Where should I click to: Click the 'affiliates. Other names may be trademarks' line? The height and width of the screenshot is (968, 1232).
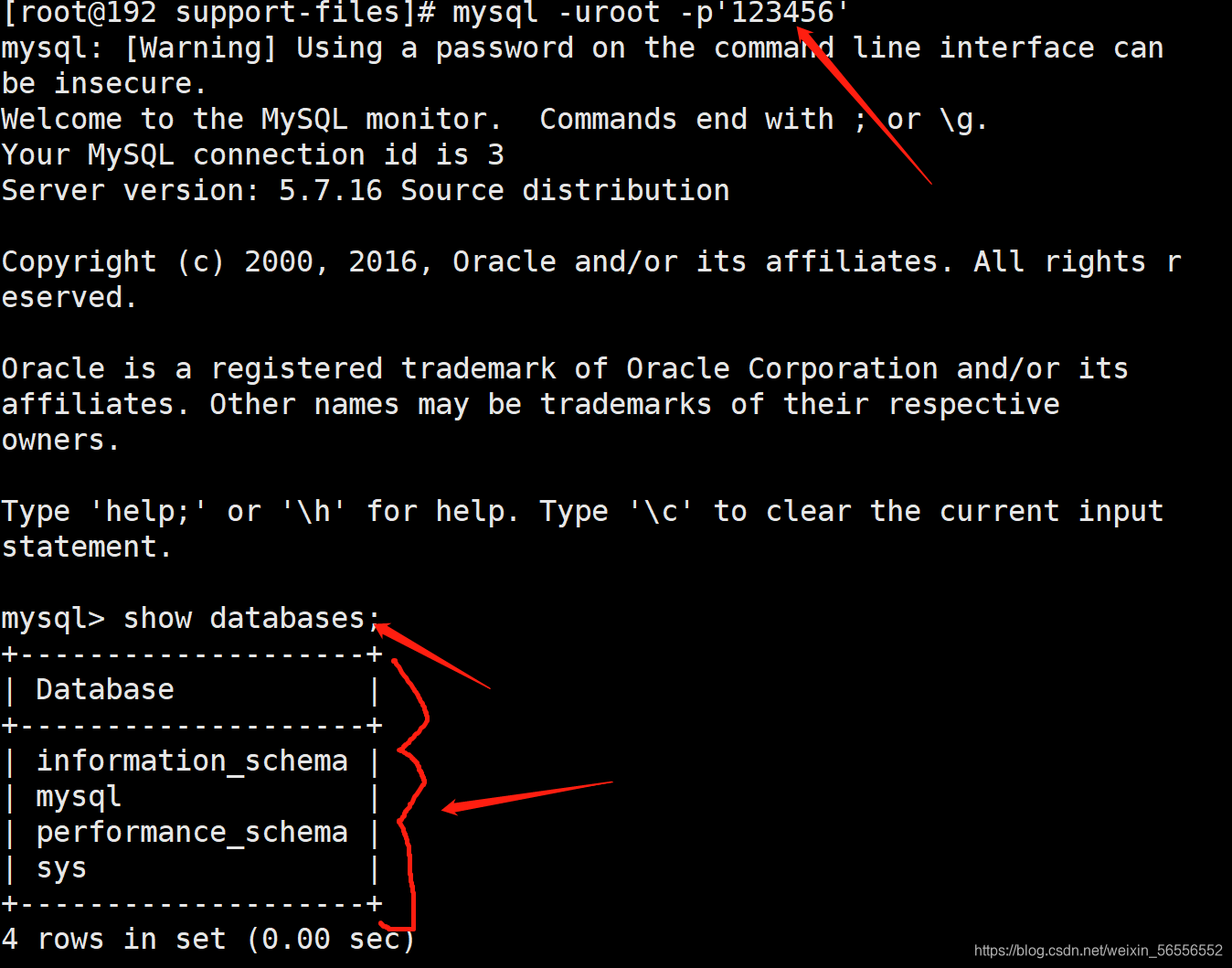(x=531, y=405)
